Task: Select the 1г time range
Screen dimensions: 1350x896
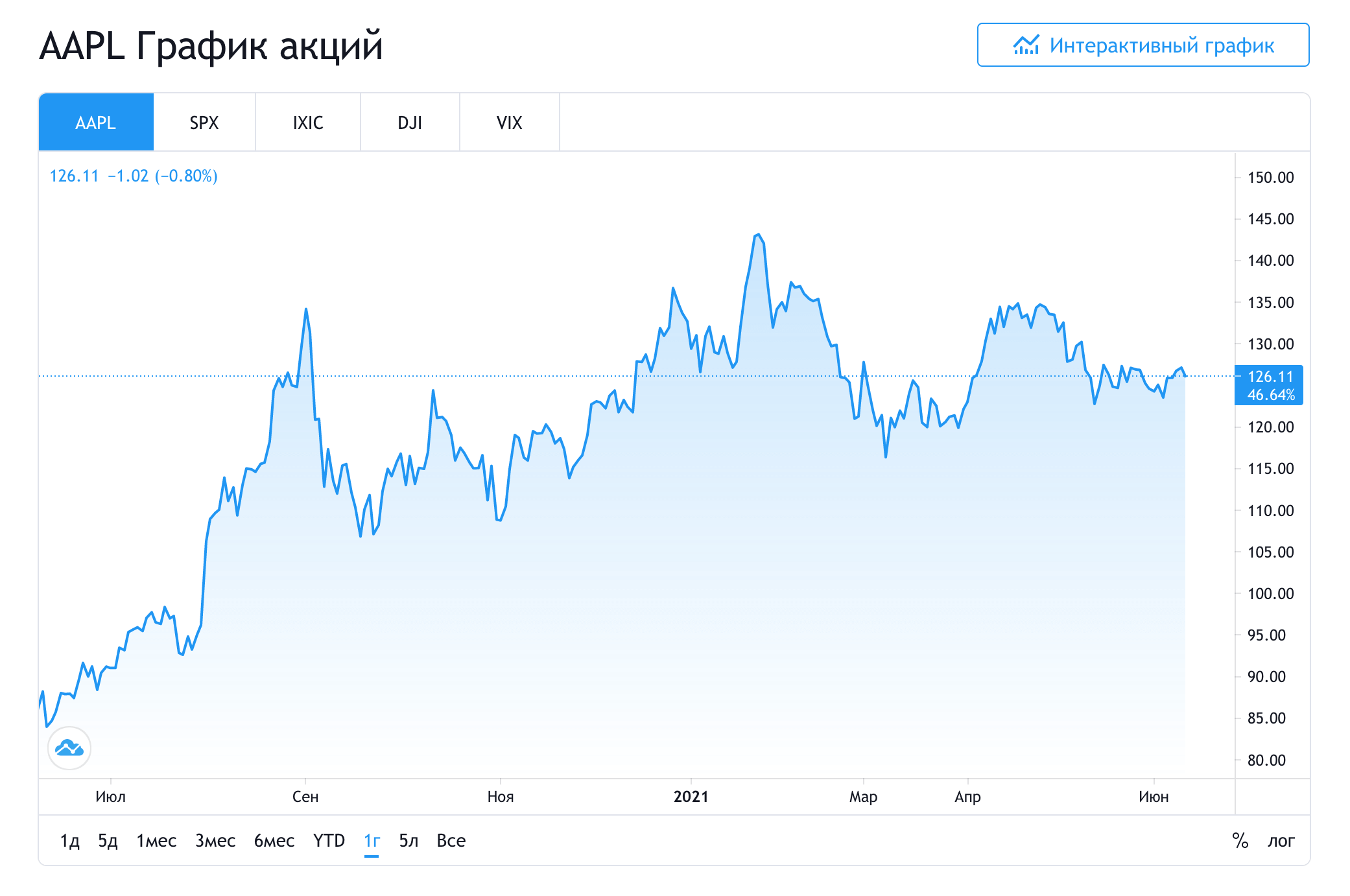Action: [372, 841]
